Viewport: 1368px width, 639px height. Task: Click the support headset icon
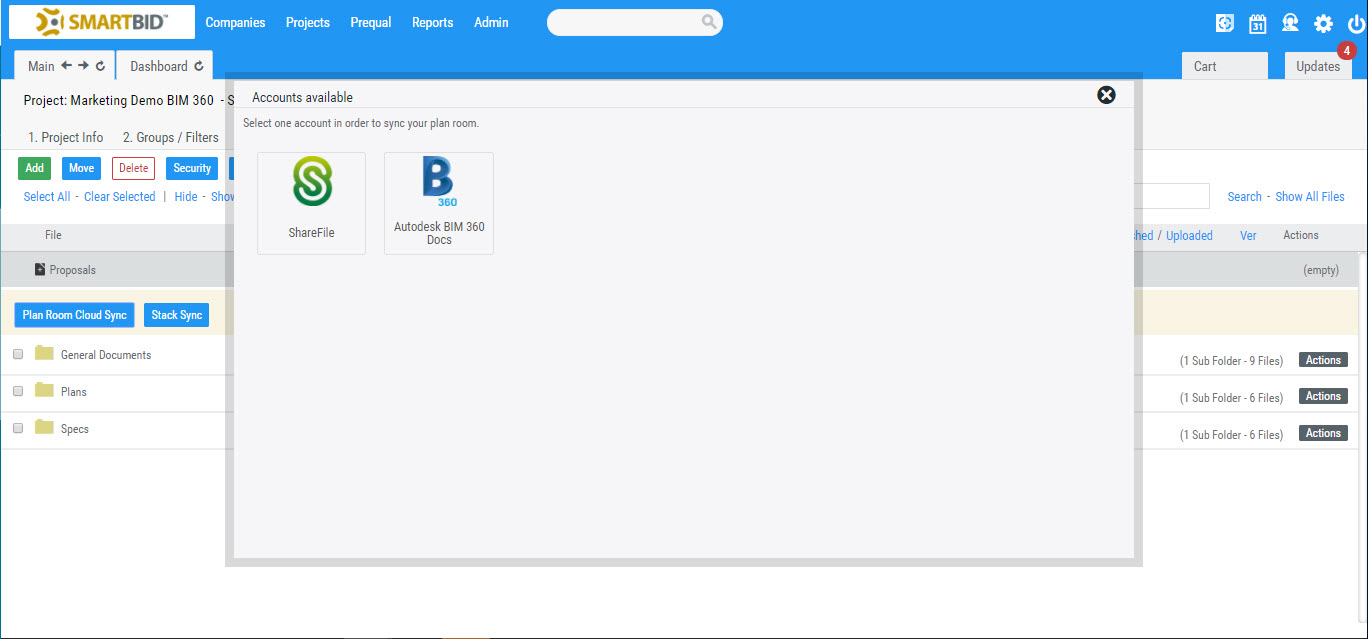click(1290, 21)
